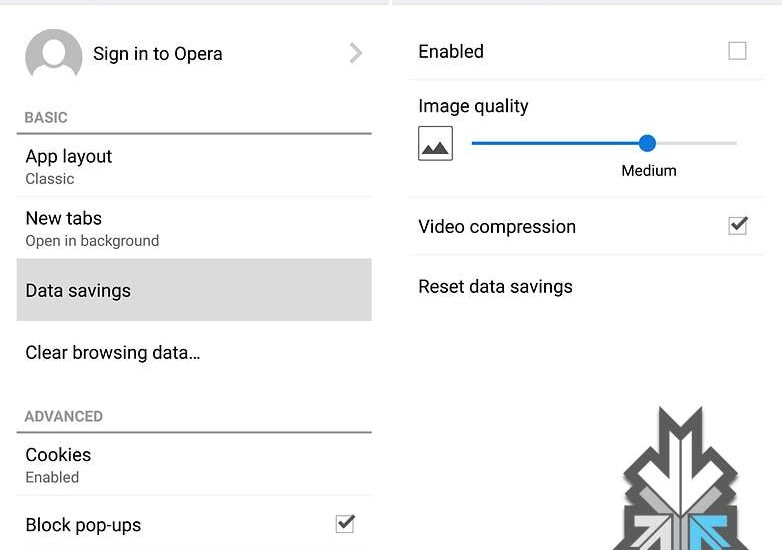Viewport: 782px width, 550px height.
Task: Click the Block pop-ups label
Action: pos(83,525)
